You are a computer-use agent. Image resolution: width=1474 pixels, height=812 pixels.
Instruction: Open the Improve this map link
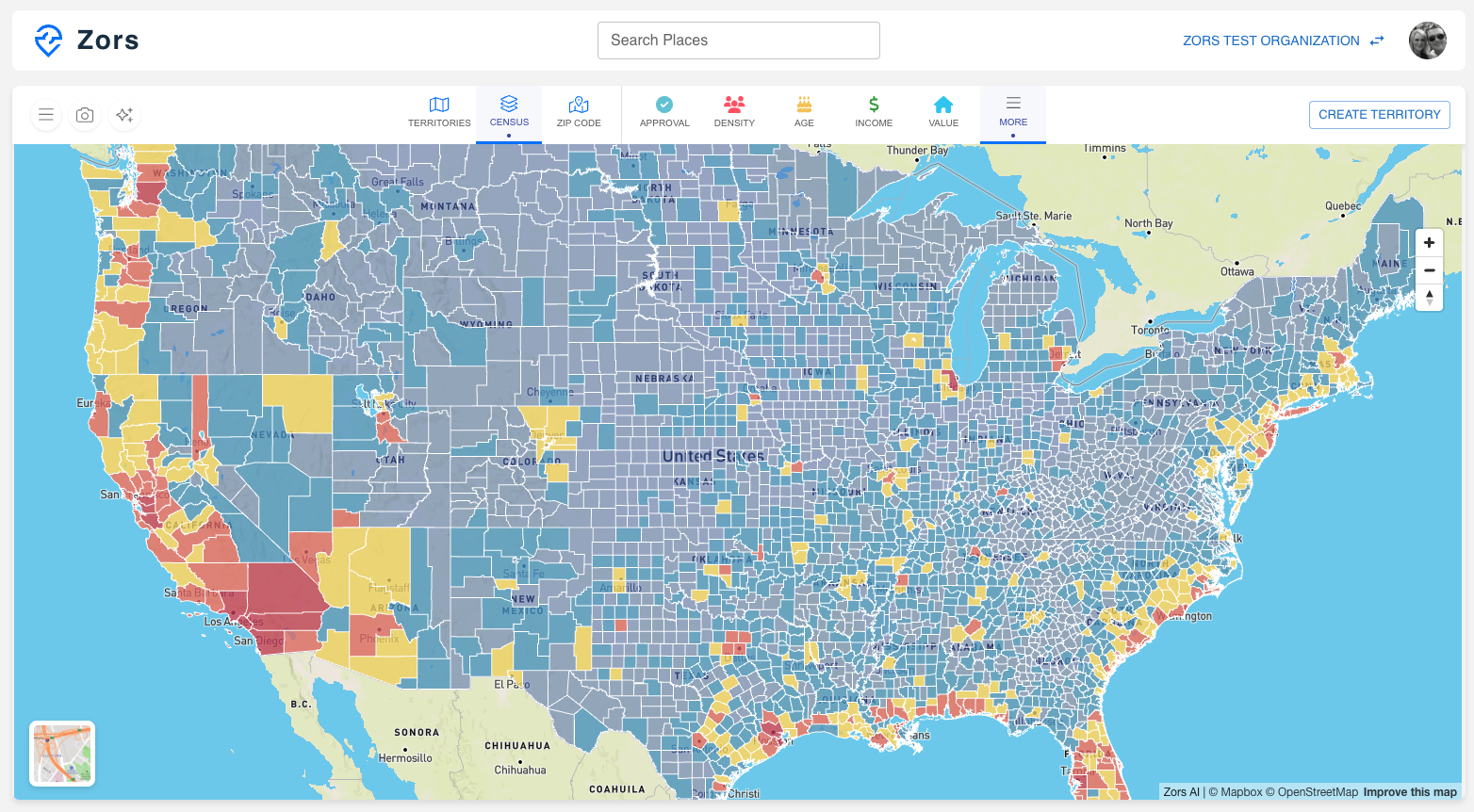click(x=1409, y=791)
